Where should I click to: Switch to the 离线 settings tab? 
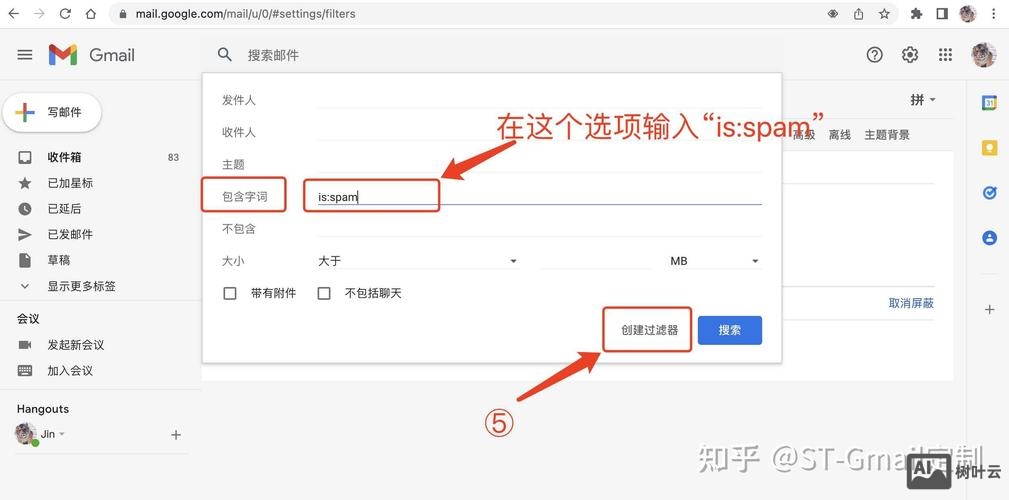(x=840, y=134)
